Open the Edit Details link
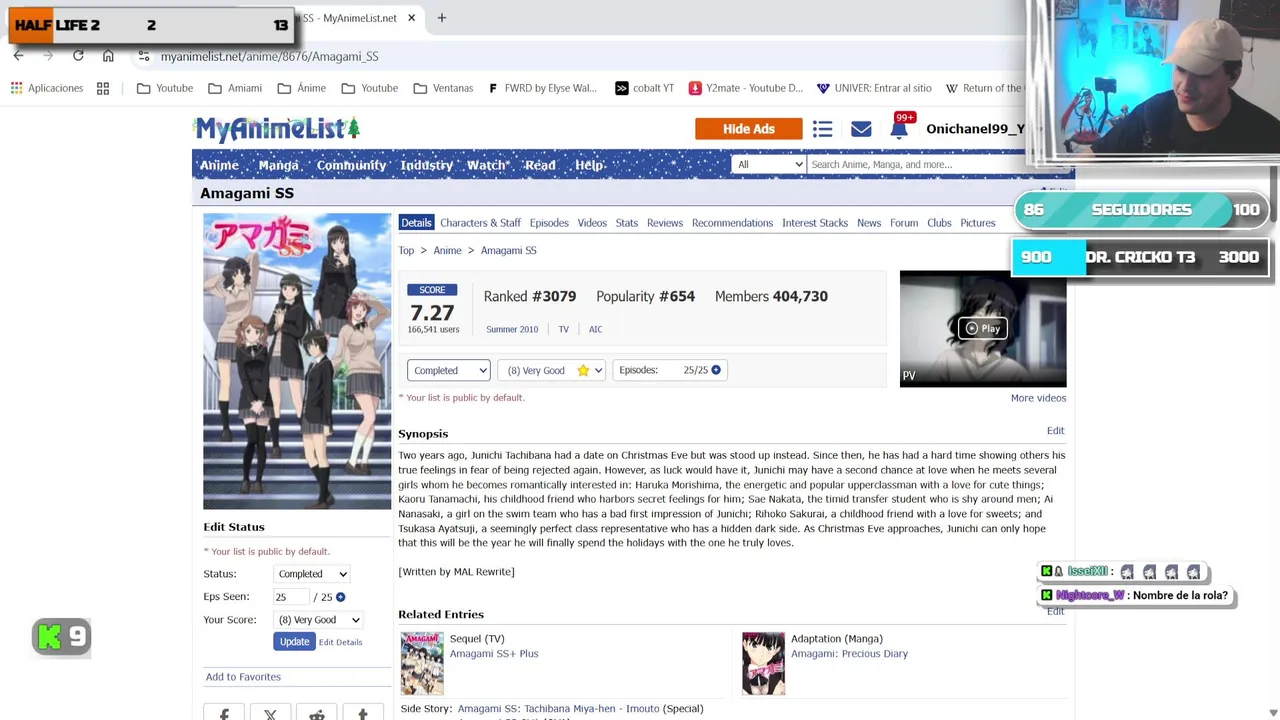1280x720 pixels. coord(340,642)
